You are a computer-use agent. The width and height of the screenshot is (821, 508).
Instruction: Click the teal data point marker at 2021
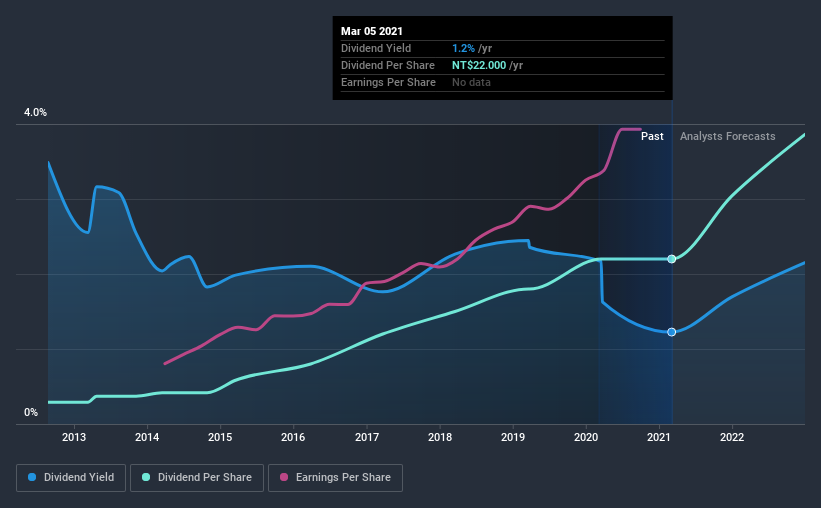(x=671, y=259)
